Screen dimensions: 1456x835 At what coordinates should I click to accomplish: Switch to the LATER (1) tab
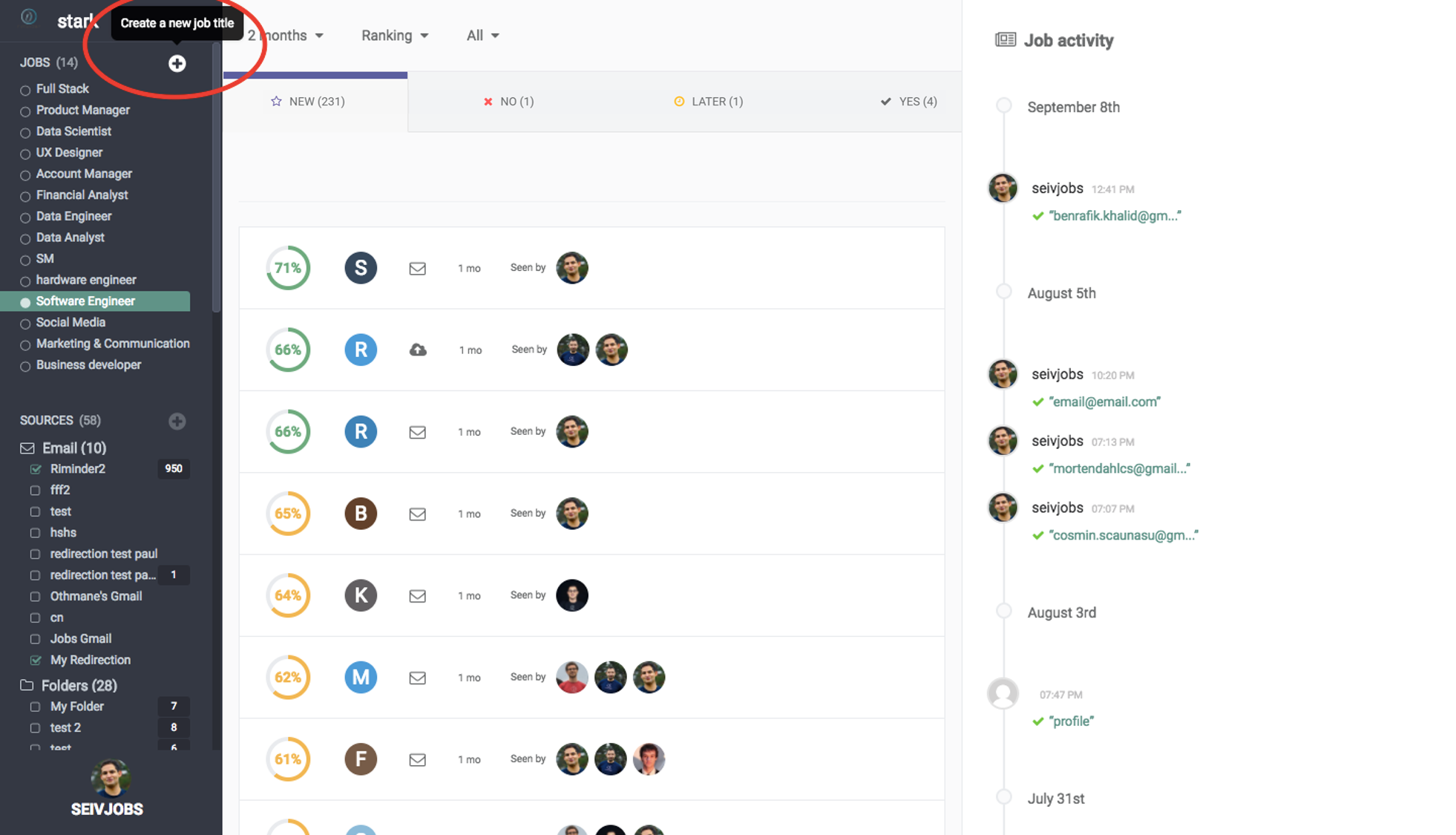coord(709,102)
